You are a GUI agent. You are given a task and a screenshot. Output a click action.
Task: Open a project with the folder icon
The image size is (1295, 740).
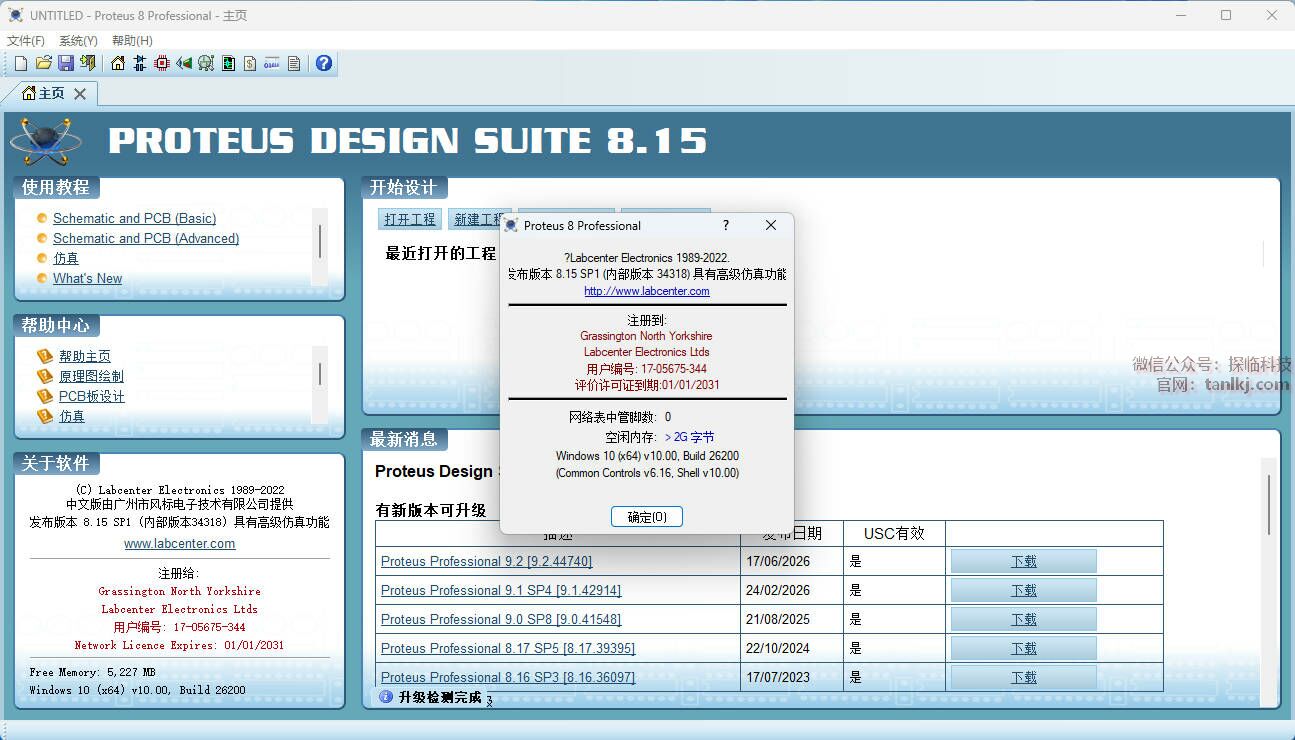coord(43,63)
